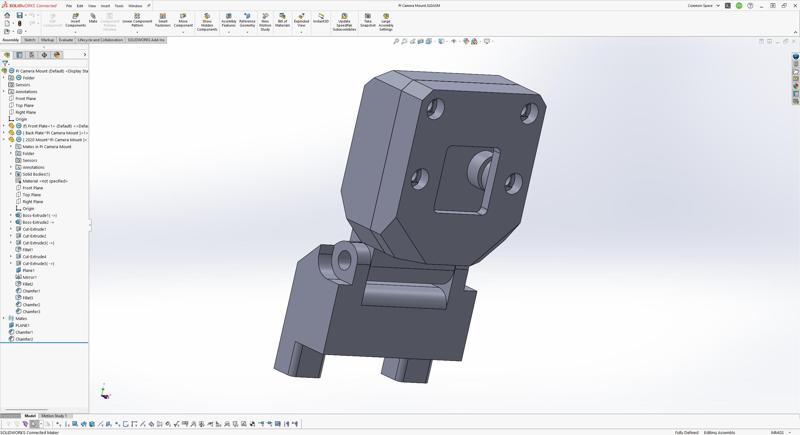Click Update SpeedPak Subassemblies button
The image size is (800, 435).
pyautogui.click(x=344, y=21)
